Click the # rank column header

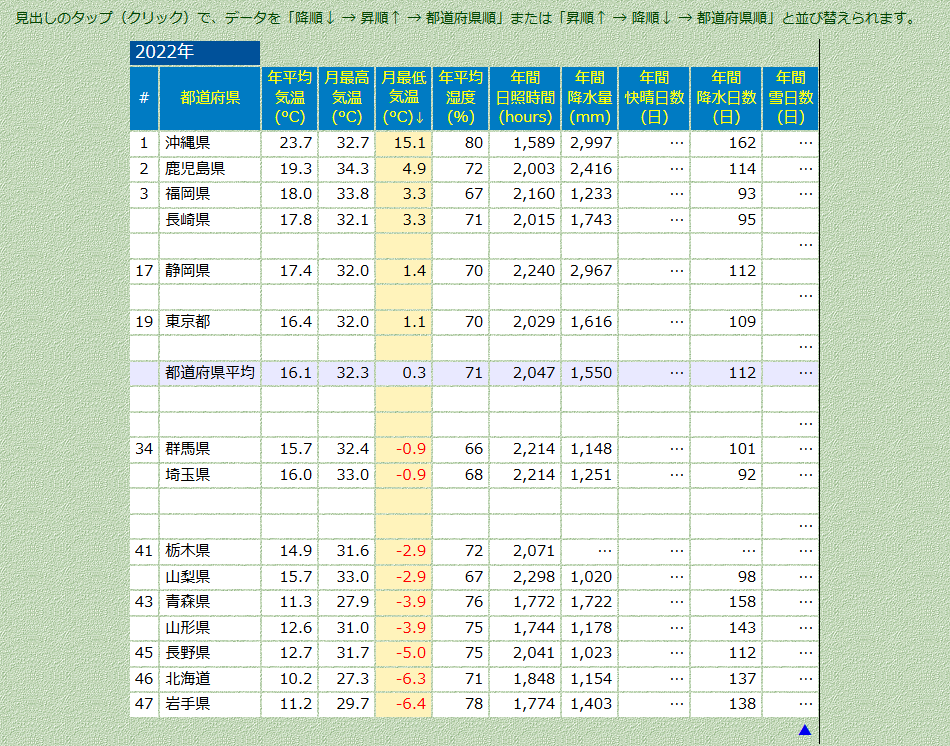point(144,97)
